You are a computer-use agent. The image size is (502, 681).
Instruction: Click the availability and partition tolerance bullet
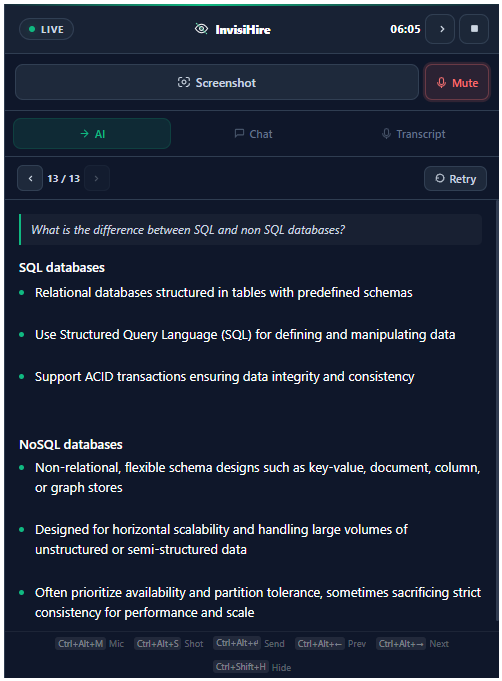[x=258, y=602]
